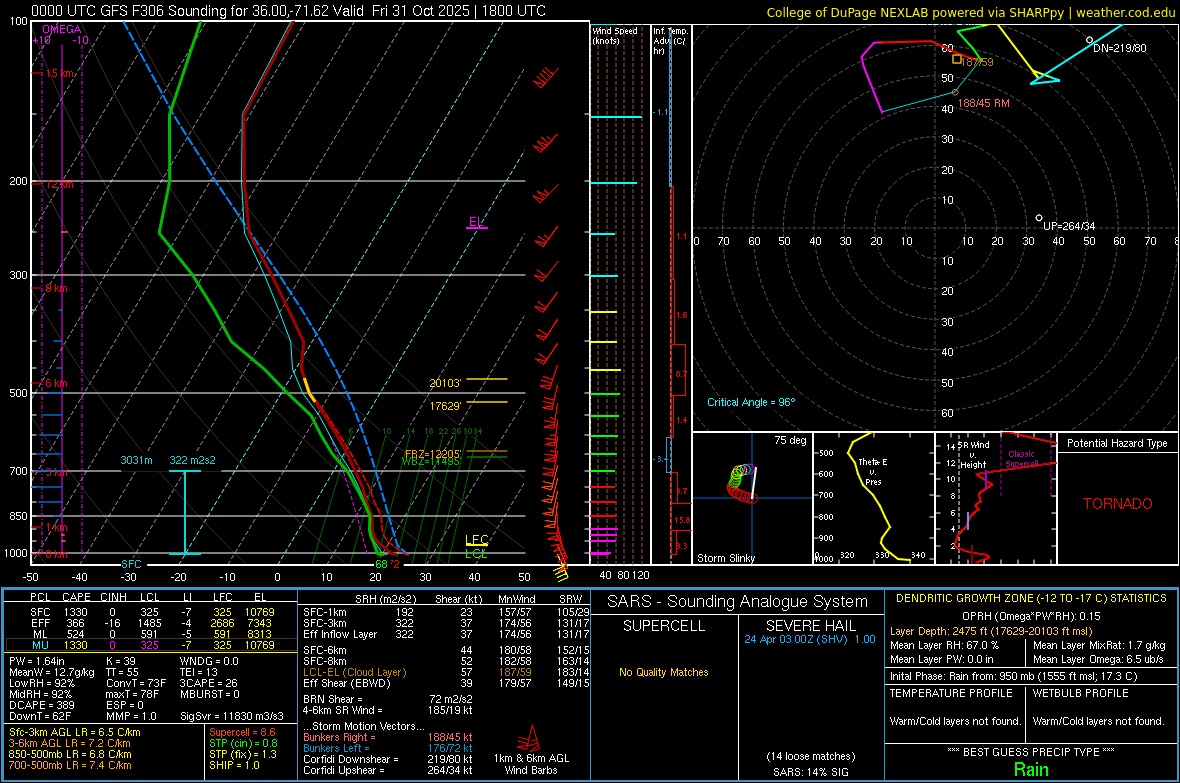Click the Wind Speed (knots) bar panel
This screenshot has height=783, width=1180.
(x=618, y=300)
